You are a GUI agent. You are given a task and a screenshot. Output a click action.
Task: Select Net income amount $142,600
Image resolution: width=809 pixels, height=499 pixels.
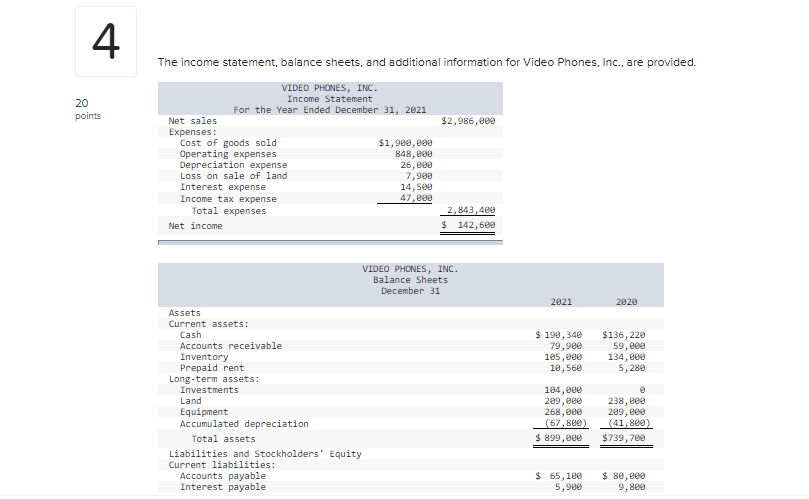pos(468,225)
